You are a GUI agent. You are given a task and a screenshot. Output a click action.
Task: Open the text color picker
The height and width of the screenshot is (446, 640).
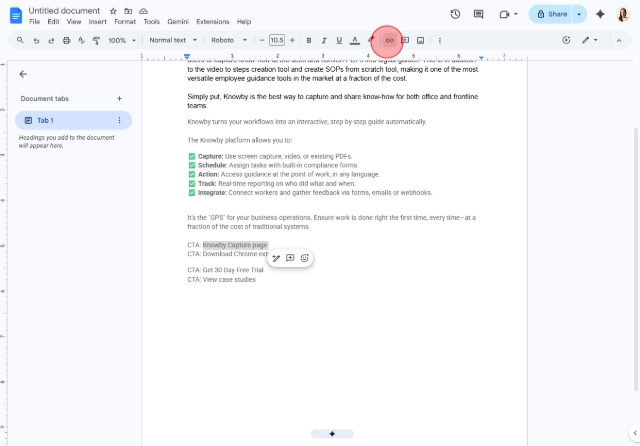(355, 40)
